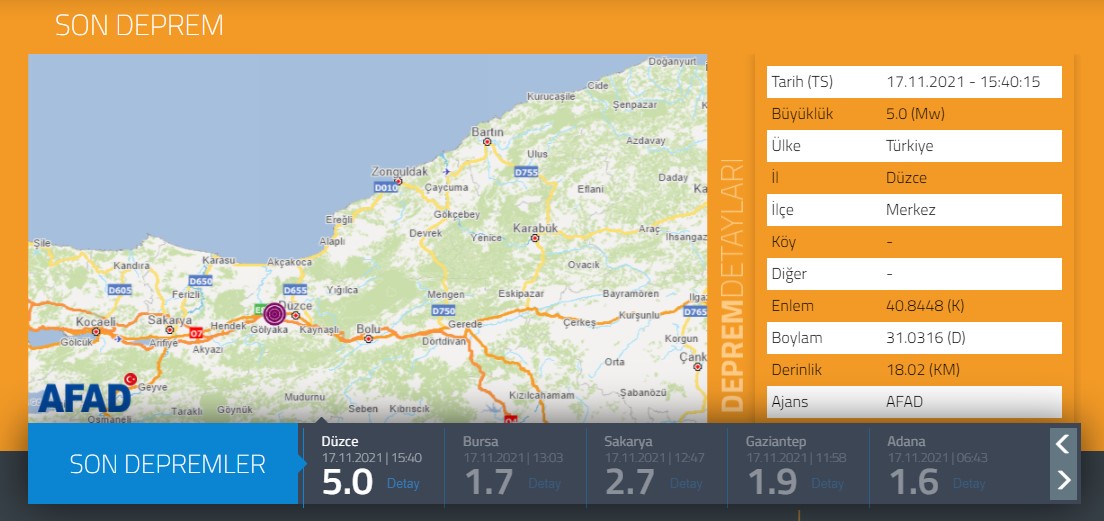Click the D605 road shield

click(x=120, y=290)
